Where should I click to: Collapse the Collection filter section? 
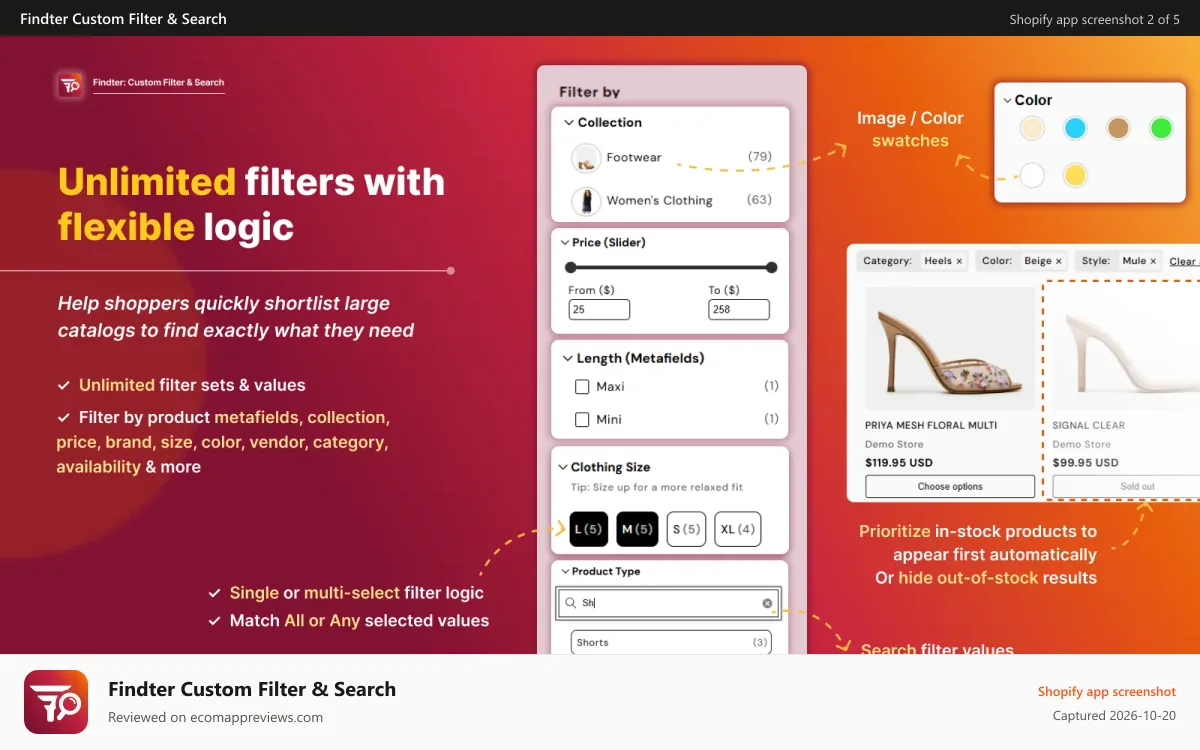(x=569, y=123)
